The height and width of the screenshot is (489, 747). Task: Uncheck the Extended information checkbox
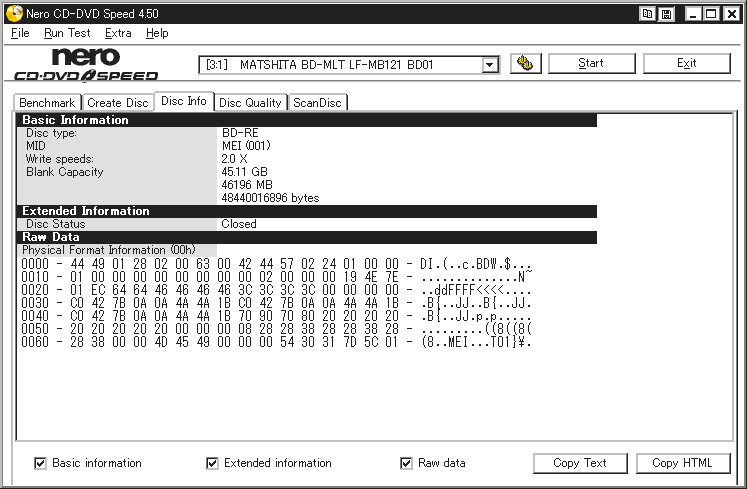(212, 463)
